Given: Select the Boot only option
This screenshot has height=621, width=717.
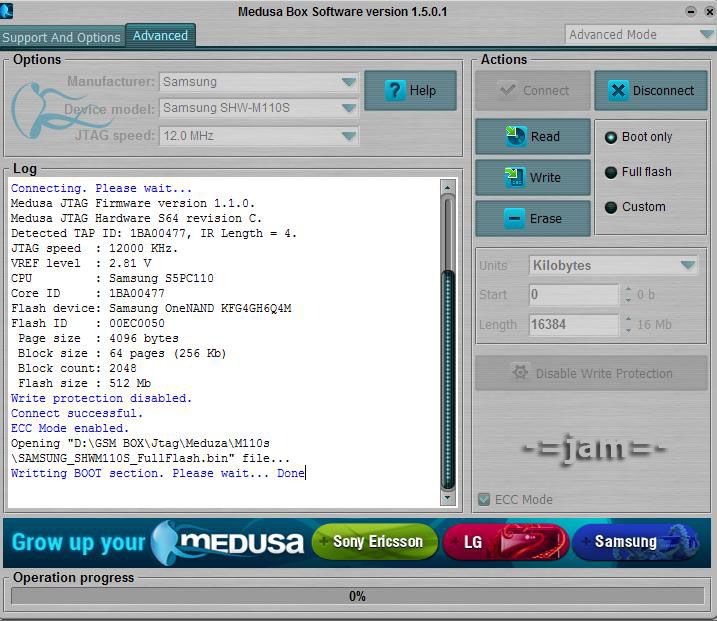Looking at the screenshot, I should (610, 137).
